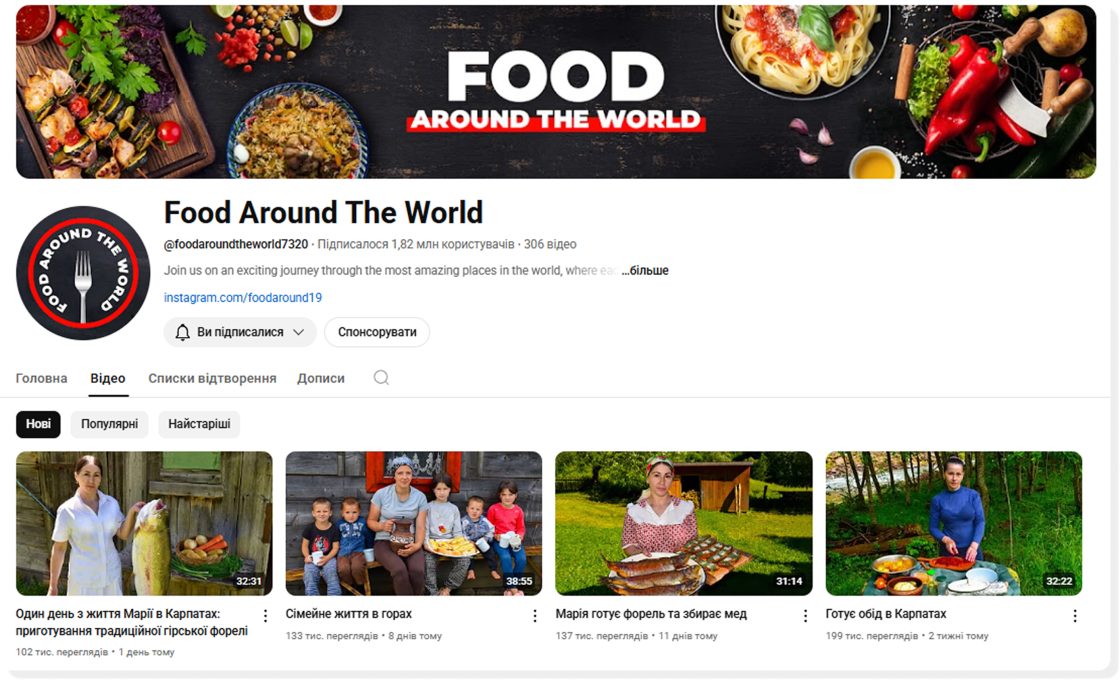Click the handle @foodaroundtheworld7320
The width and height of the screenshot is (1120, 680).
click(x=236, y=244)
